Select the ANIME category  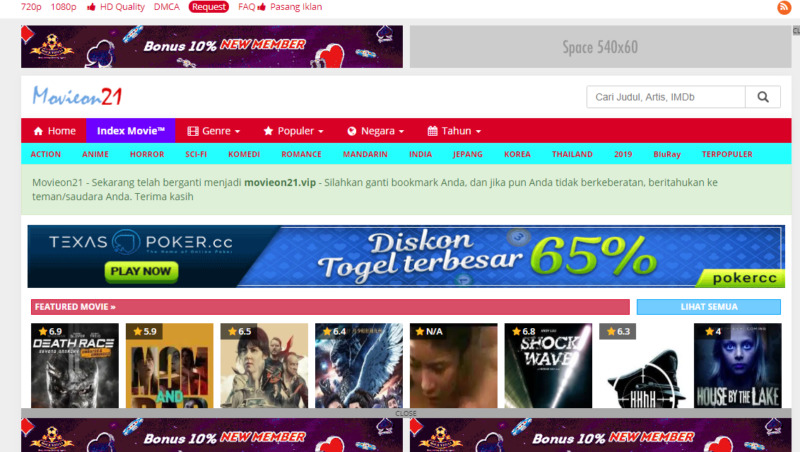[x=95, y=154]
